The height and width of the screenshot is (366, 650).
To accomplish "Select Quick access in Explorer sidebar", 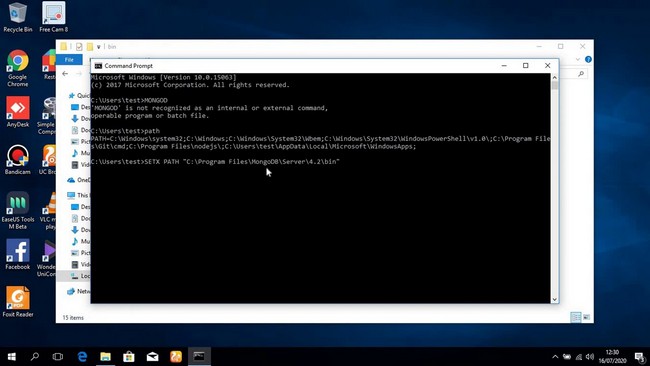I will (x=79, y=95).
